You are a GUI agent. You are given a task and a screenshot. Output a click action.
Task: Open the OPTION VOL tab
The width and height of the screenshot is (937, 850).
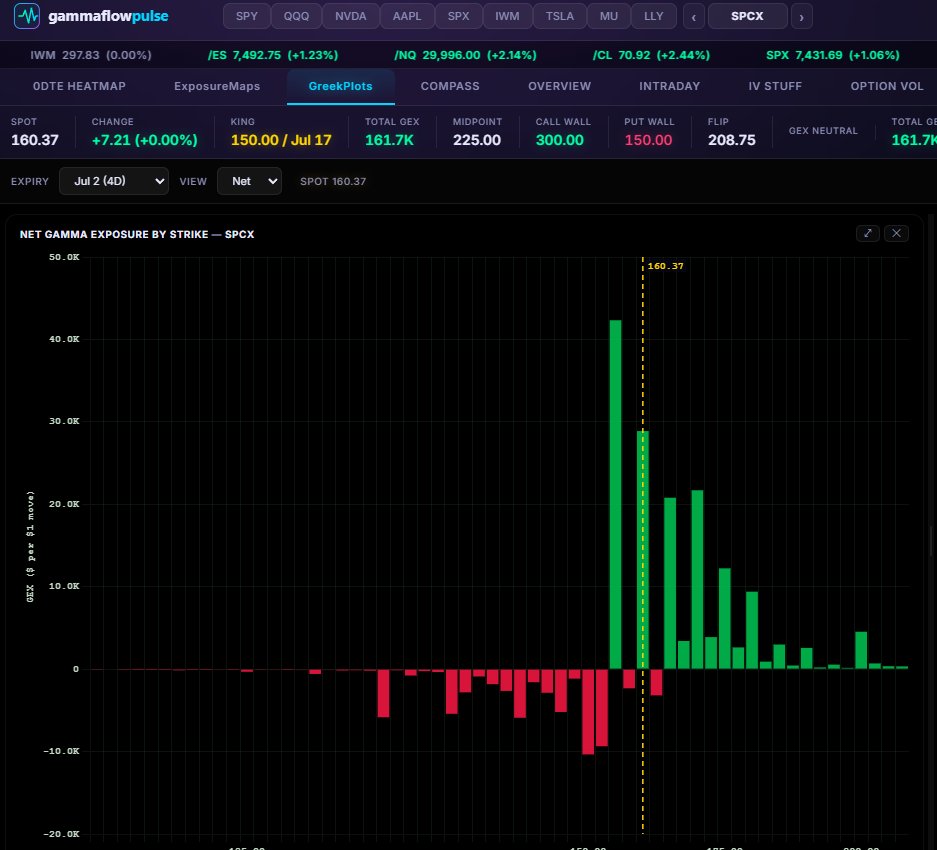(x=887, y=86)
